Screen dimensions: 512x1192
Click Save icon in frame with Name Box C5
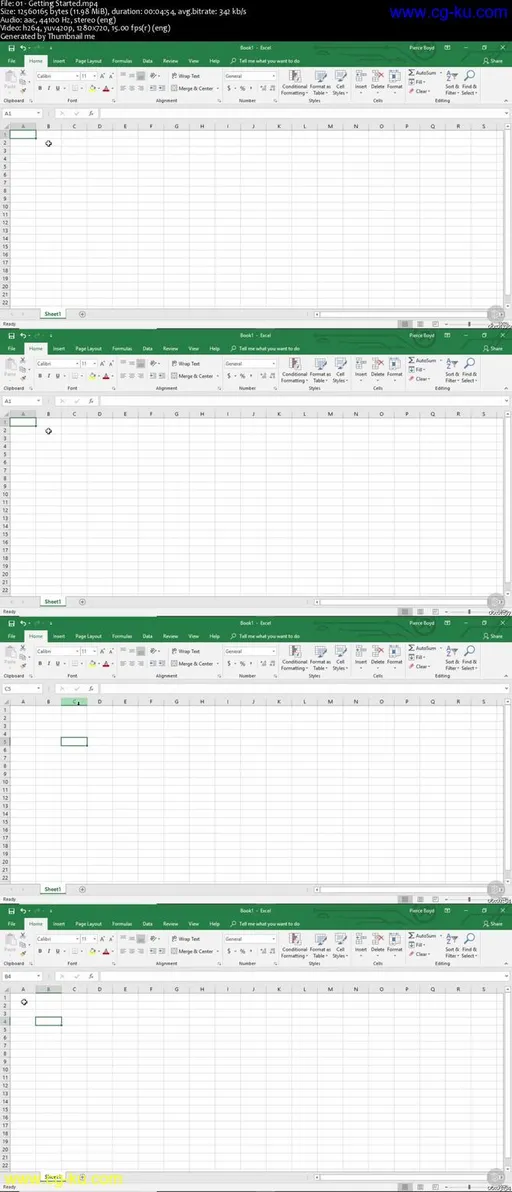11,623
